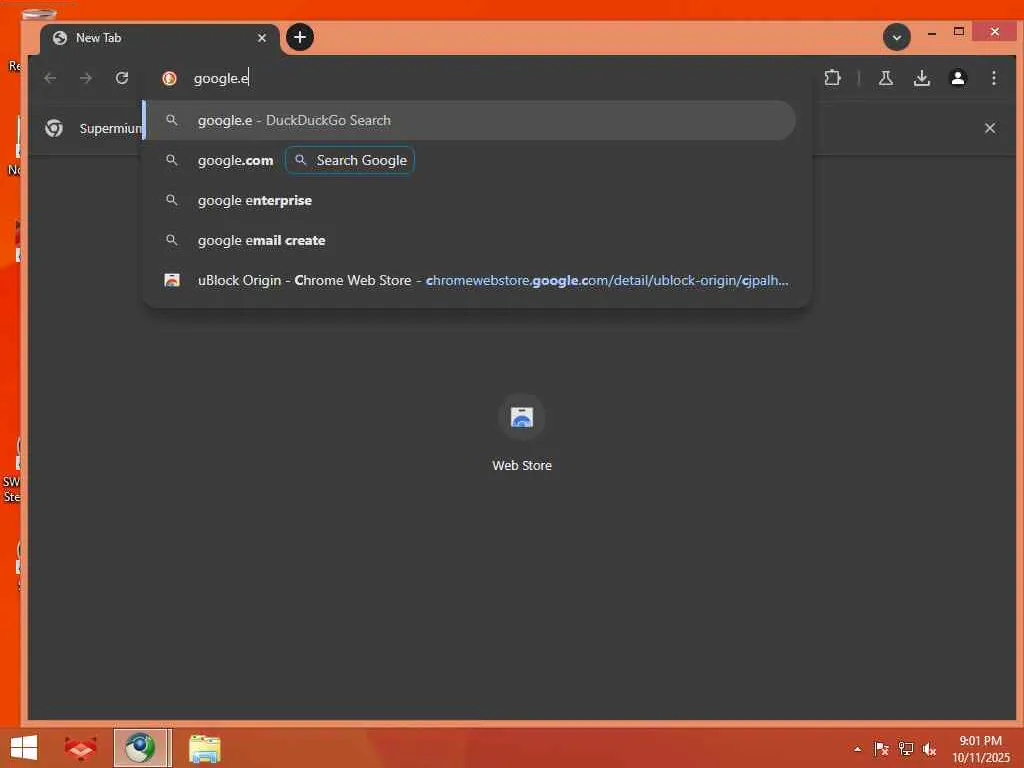Open the three-dot browser menu
The height and width of the screenshot is (768, 1024).
(x=993, y=78)
